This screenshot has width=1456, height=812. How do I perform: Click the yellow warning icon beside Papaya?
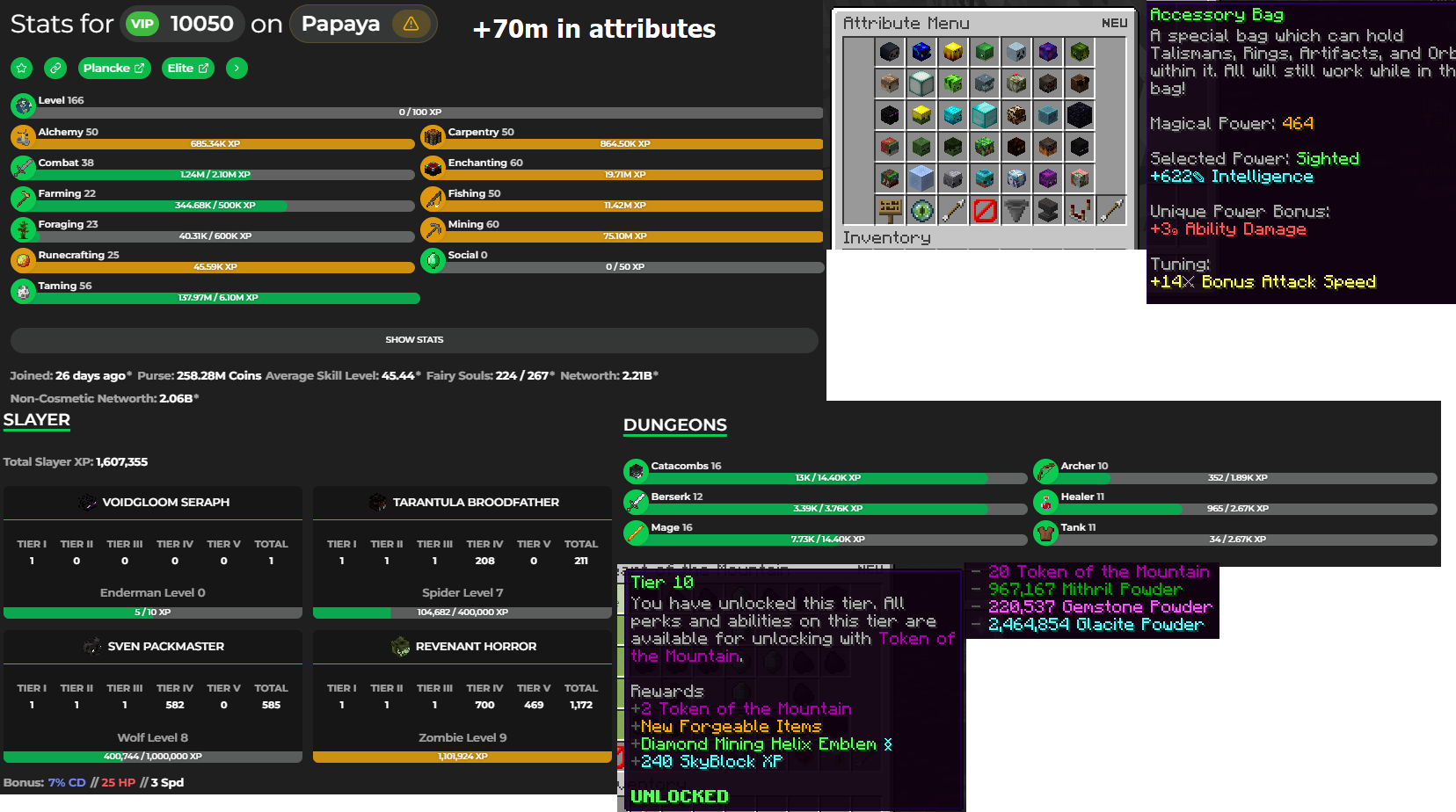pos(411,24)
